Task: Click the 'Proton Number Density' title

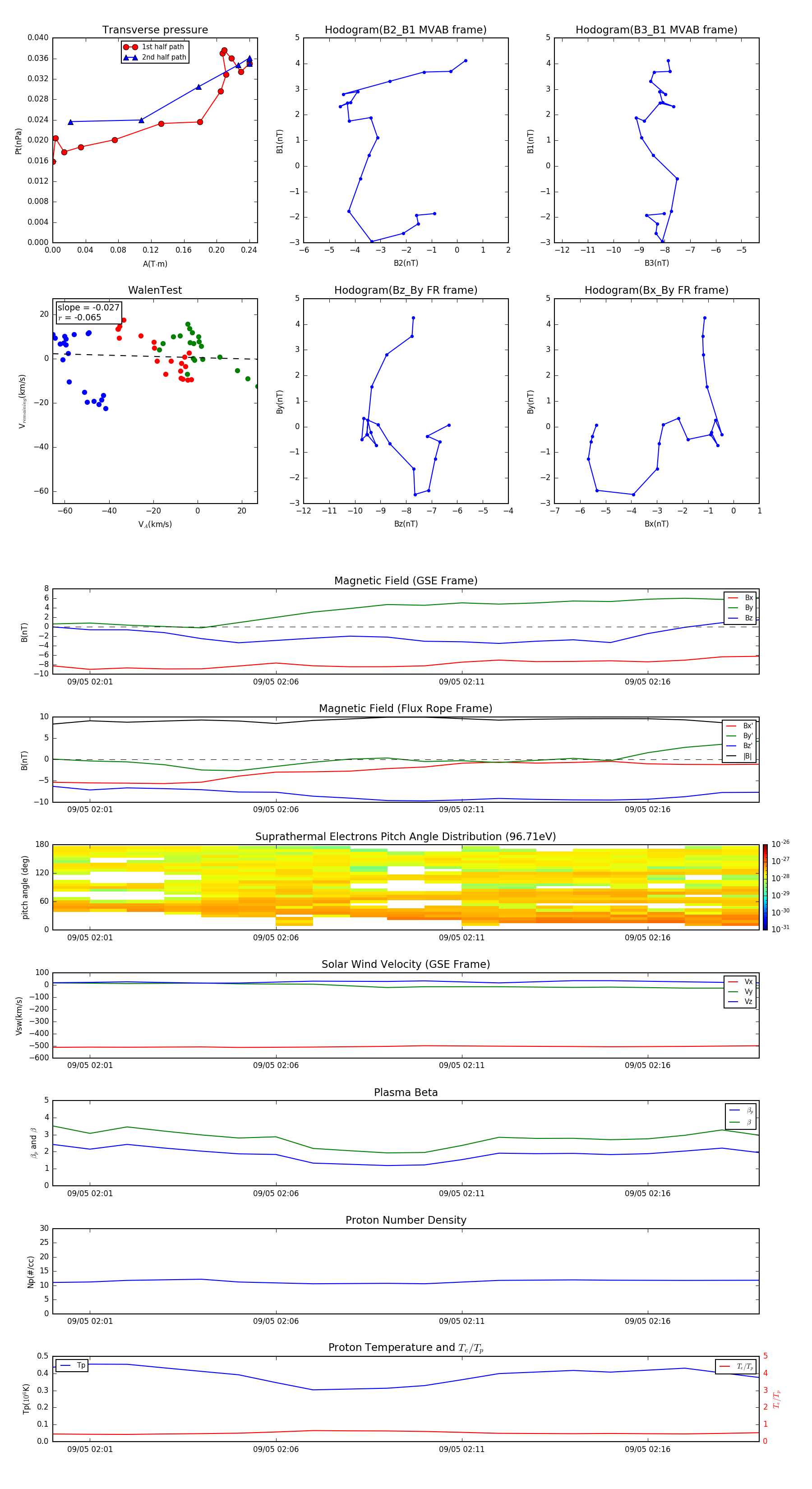Action: point(406,1220)
